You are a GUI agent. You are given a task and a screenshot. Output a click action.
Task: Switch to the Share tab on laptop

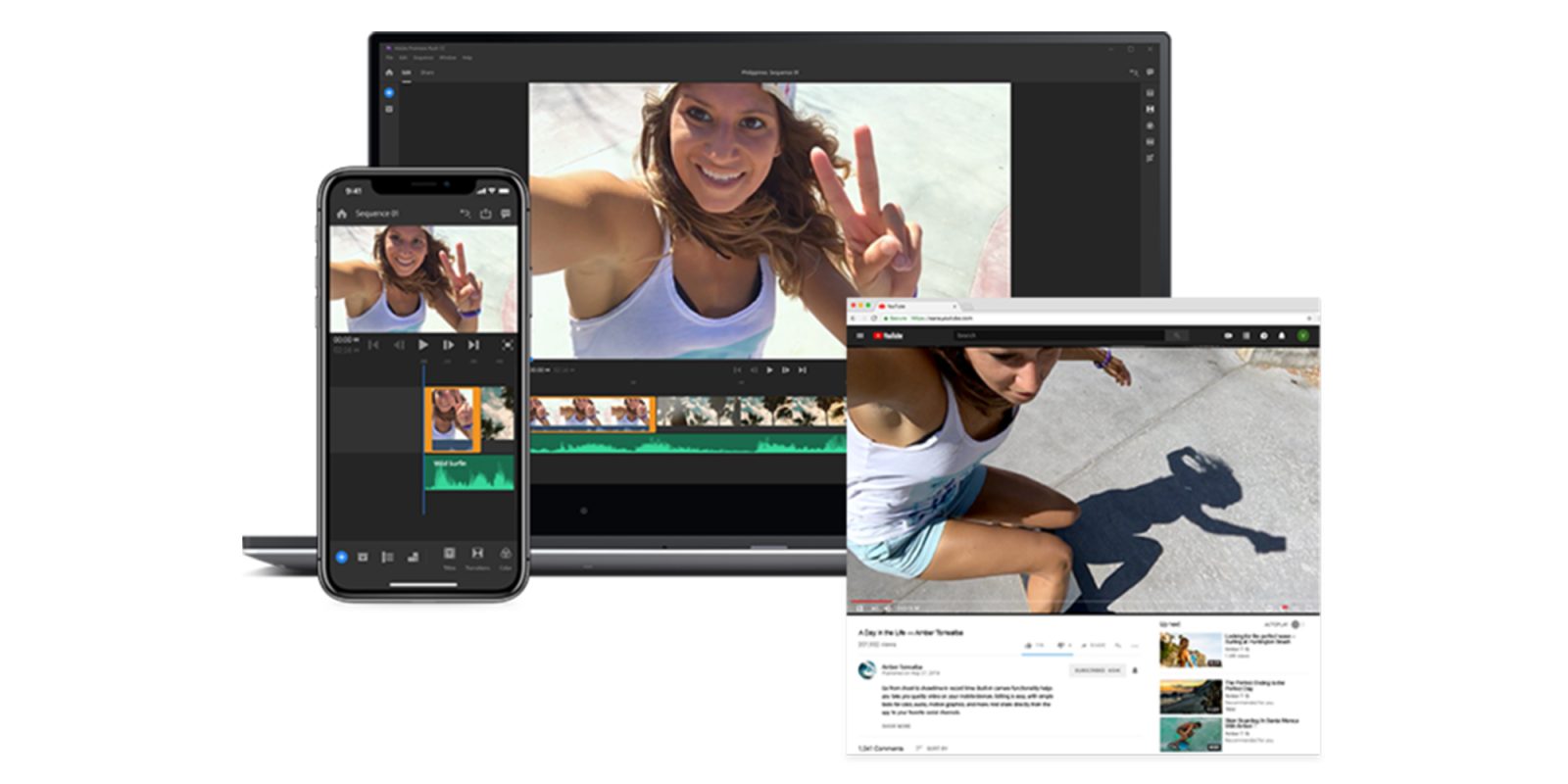[x=427, y=73]
